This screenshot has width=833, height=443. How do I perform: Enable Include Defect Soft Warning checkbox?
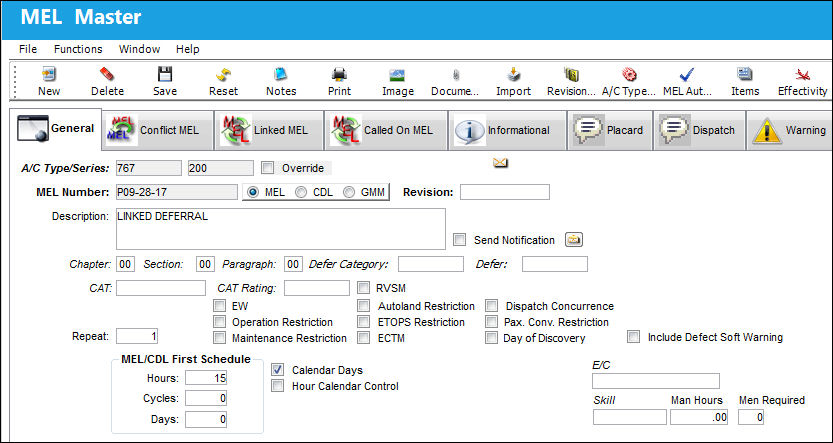633,337
